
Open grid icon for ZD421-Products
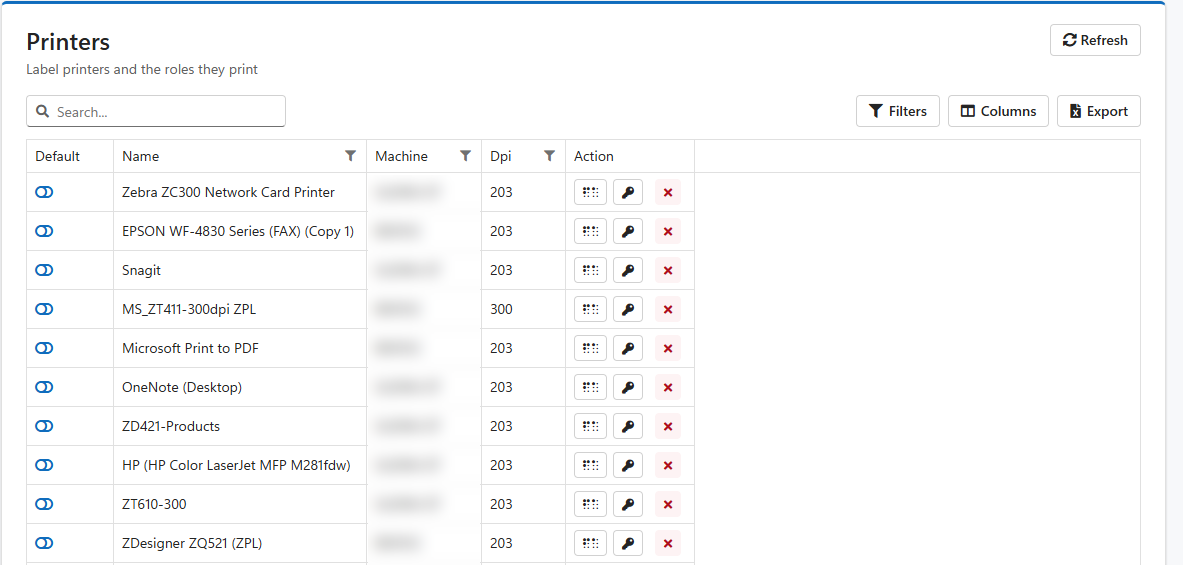point(590,426)
